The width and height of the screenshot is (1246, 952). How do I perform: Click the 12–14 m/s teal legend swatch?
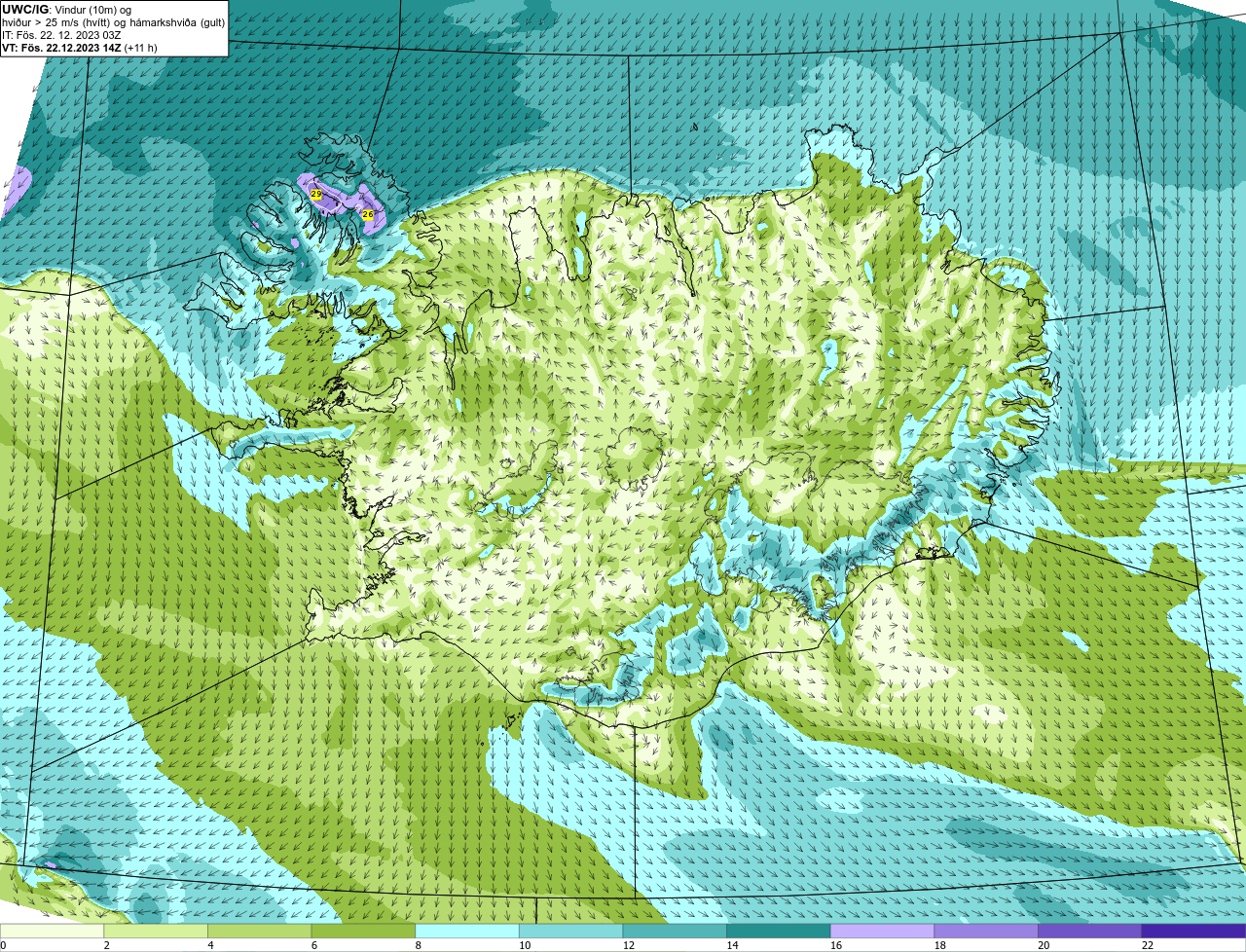(x=675, y=931)
